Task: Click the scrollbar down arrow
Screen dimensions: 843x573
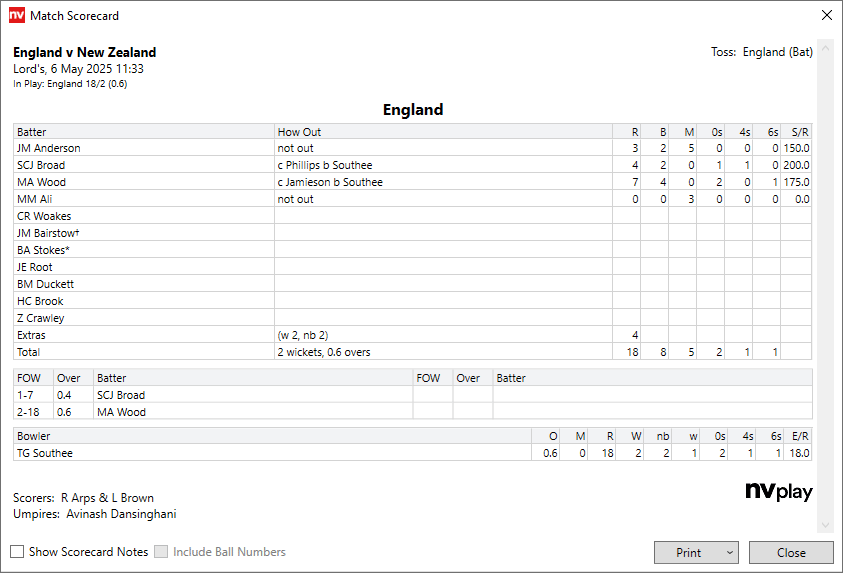Action: click(825, 526)
